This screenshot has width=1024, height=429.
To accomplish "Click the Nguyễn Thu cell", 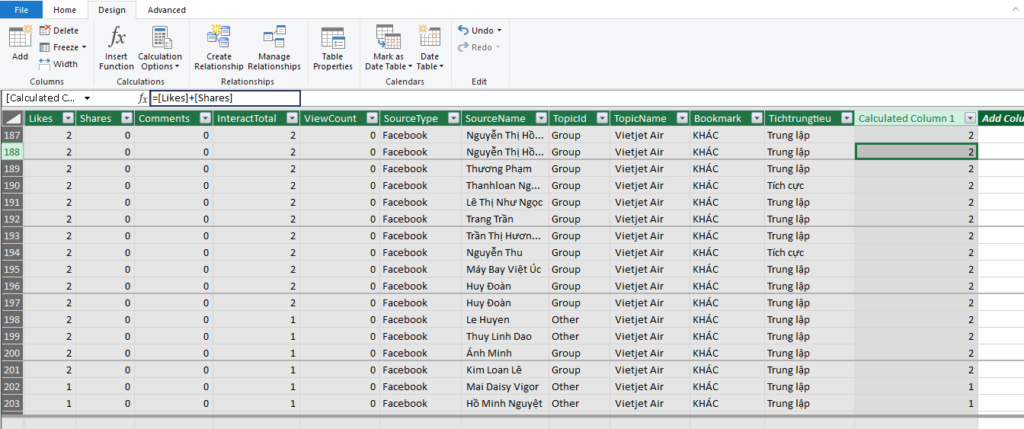I will [505, 253].
